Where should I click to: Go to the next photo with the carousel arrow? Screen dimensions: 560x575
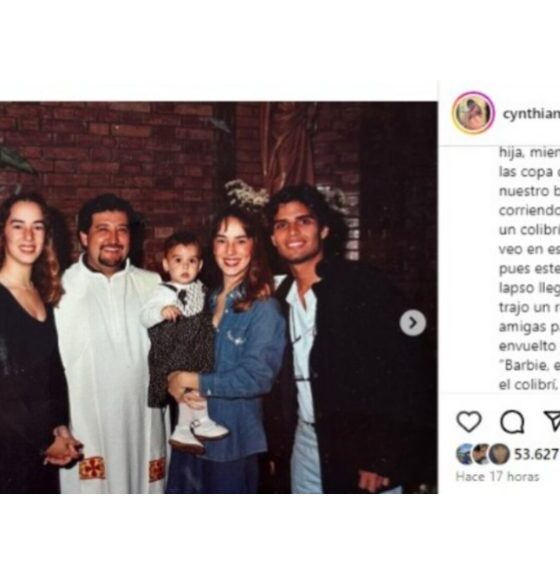[x=413, y=323]
